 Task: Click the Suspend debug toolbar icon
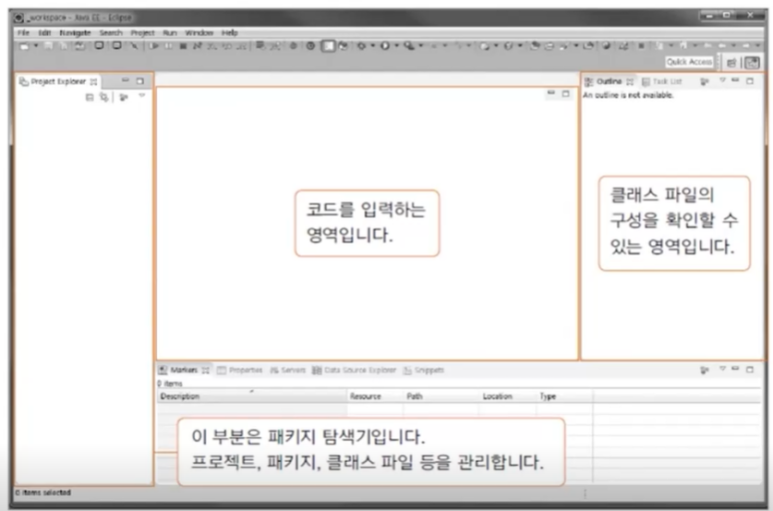tap(169, 46)
